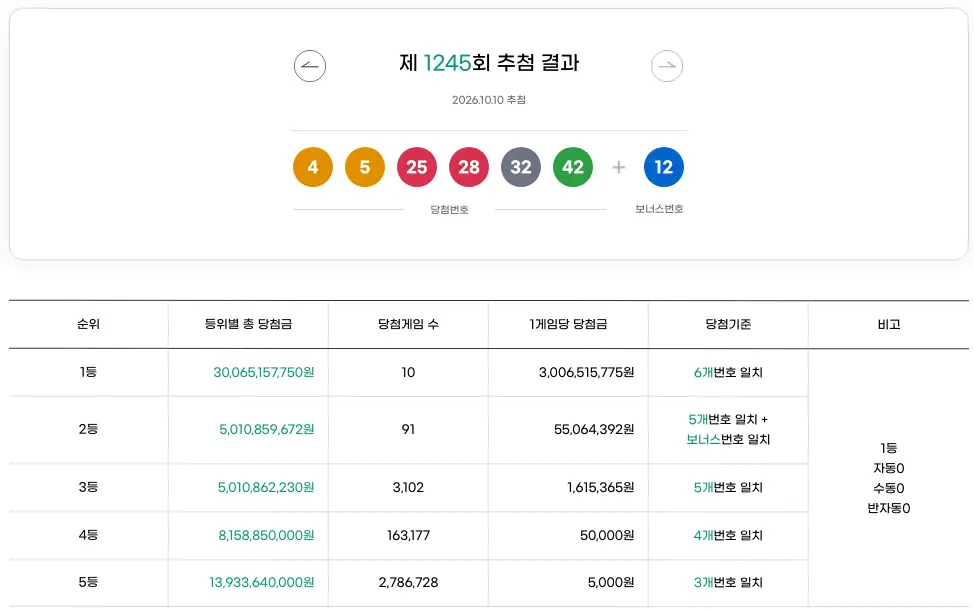Click the 당첨게임 수 column header
This screenshot has height=612, width=974.
408,324
